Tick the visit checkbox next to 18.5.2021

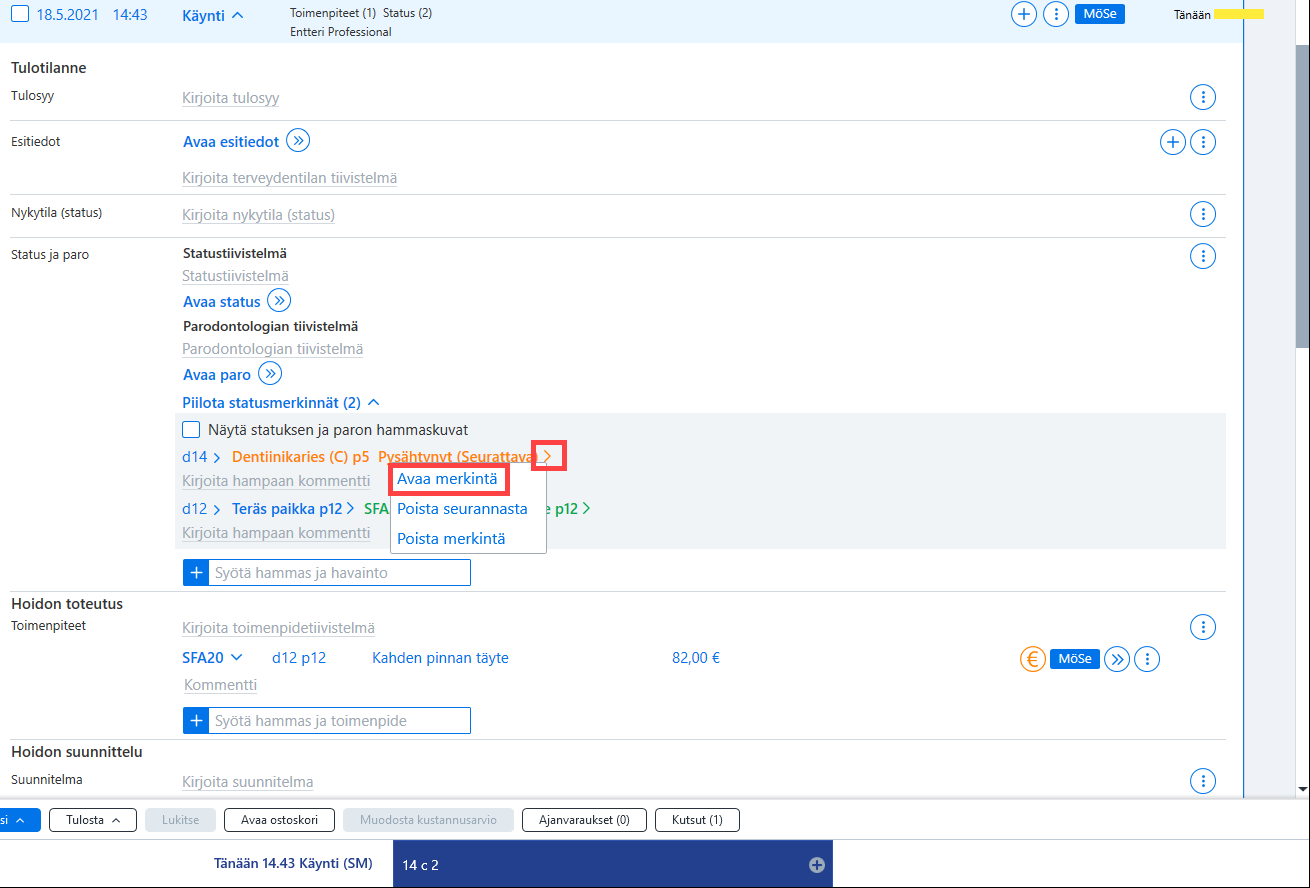(19, 15)
